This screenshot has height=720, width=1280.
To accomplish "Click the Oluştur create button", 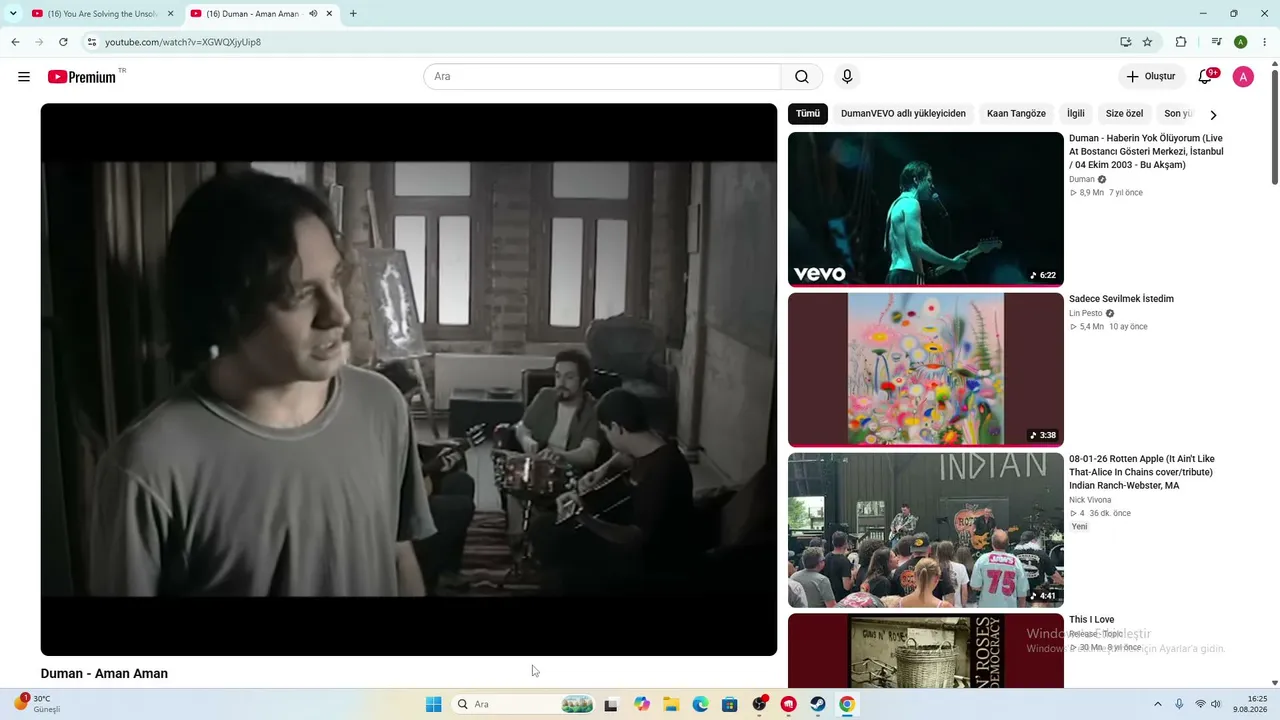I will click(x=1152, y=77).
